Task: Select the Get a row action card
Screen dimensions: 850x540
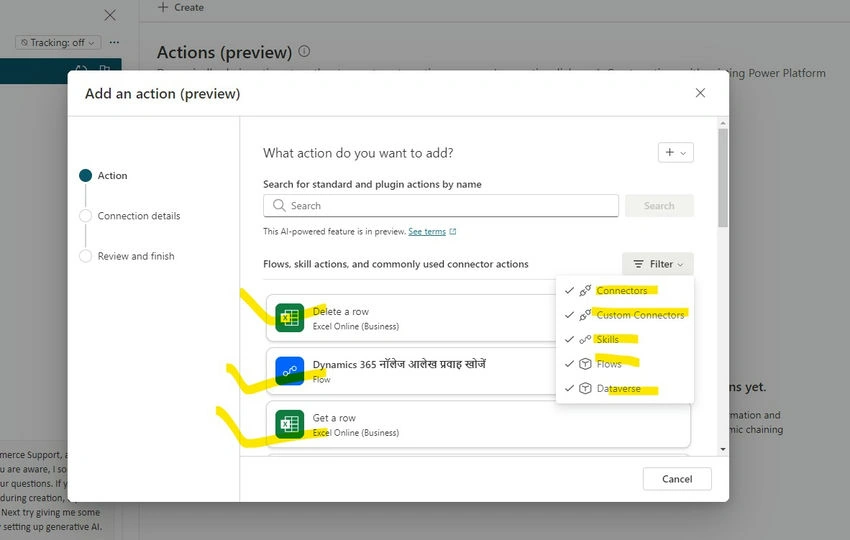Action: (478, 425)
